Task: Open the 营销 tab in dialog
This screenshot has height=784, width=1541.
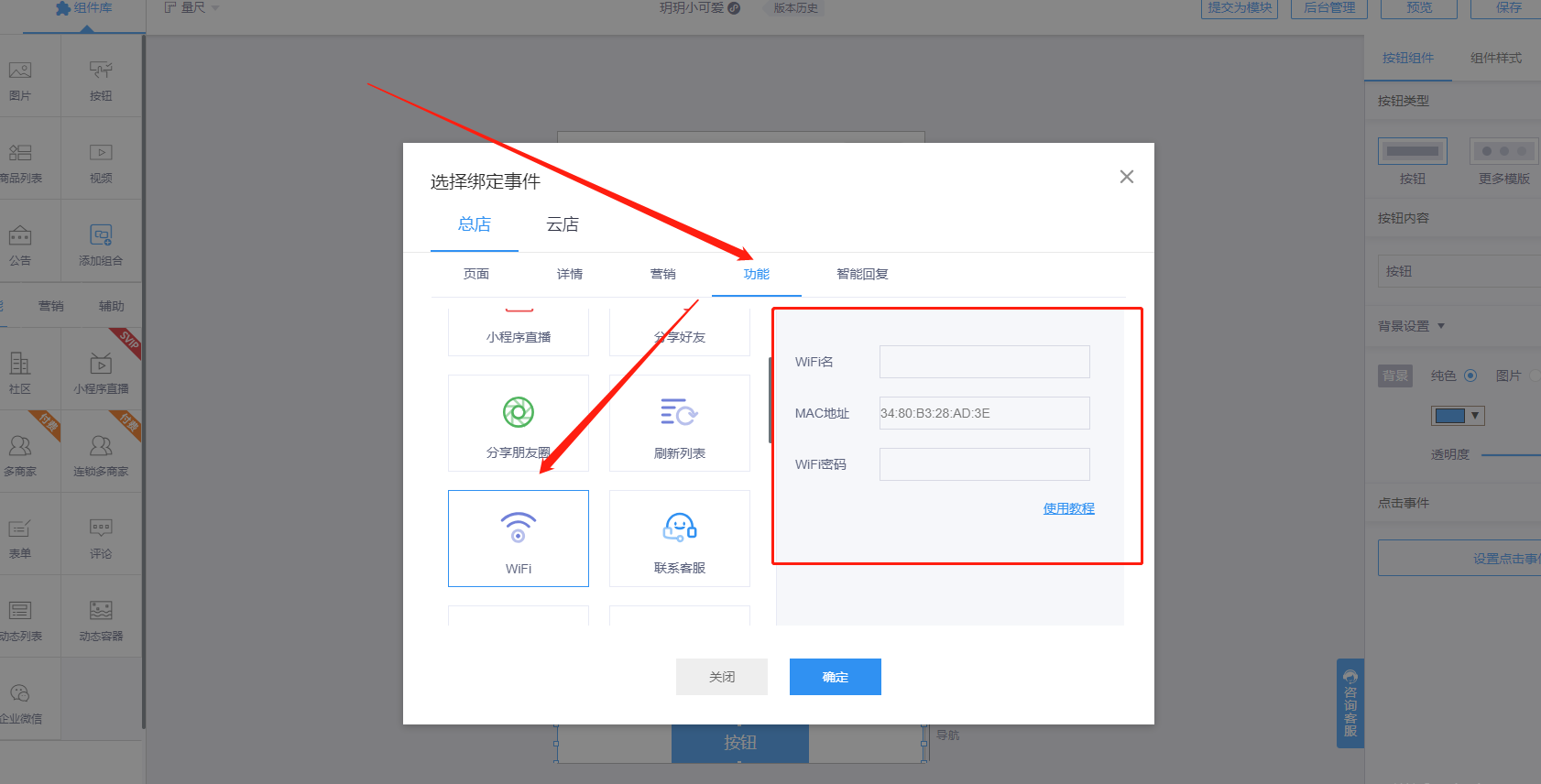Action: coord(663,274)
